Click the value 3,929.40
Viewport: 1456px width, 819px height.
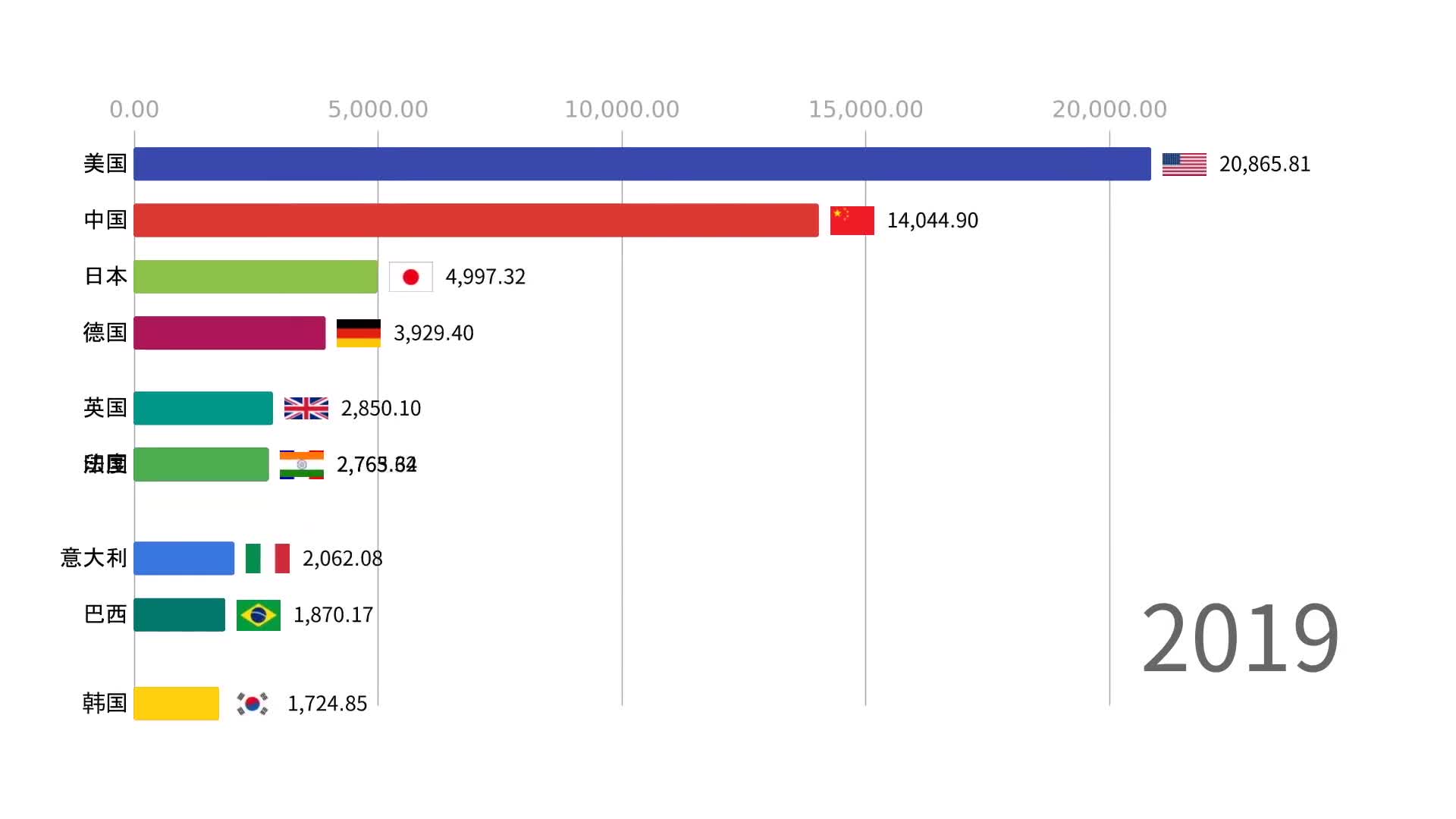pos(434,334)
